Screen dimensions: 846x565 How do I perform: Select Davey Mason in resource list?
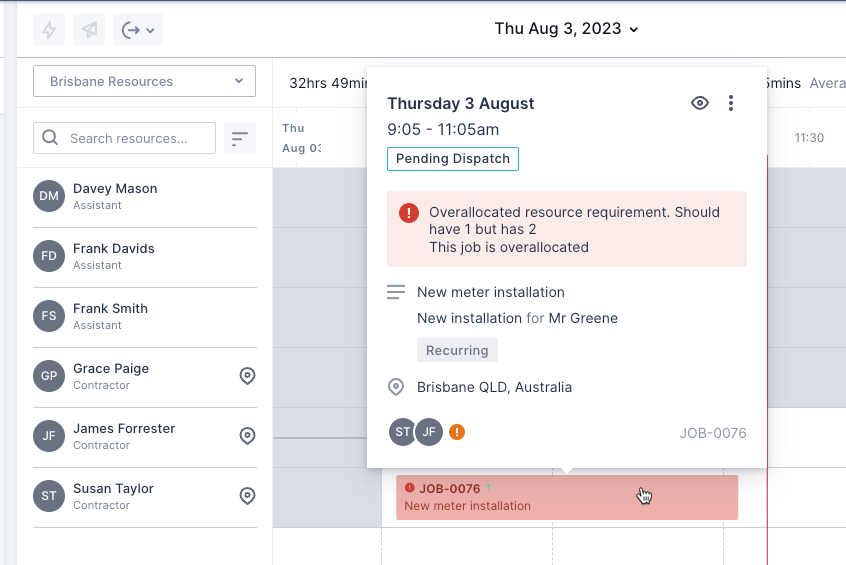[x=115, y=196]
